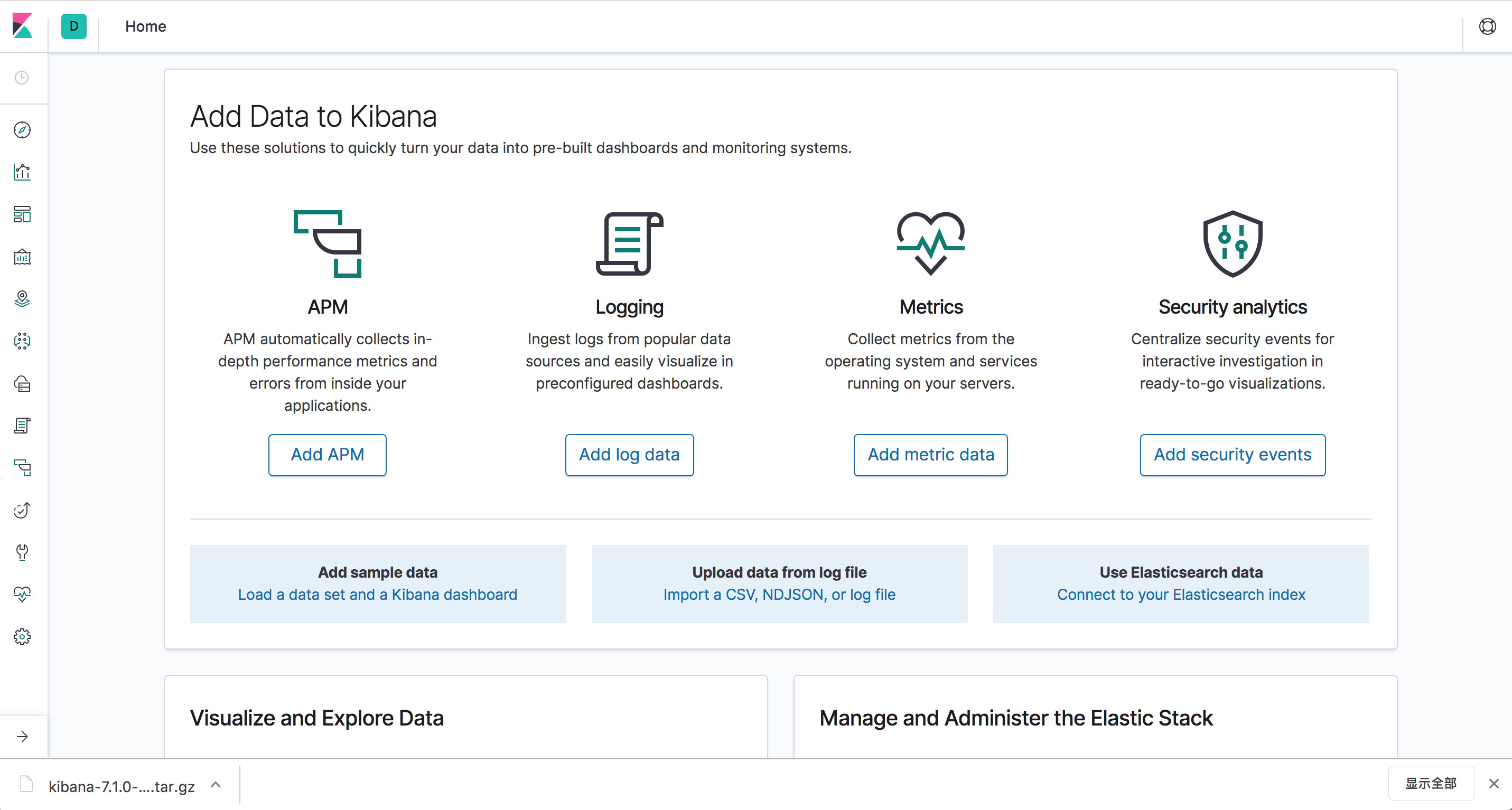Open the Machine Learning sidebar icon
This screenshot has height=810, width=1512.
point(22,341)
